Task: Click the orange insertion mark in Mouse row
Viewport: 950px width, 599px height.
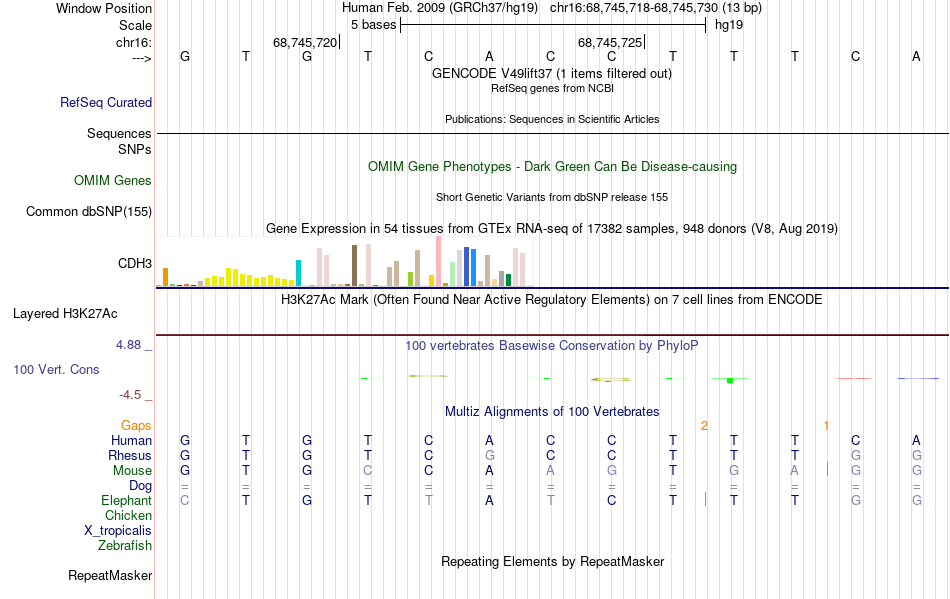Action: pyautogui.click(x=827, y=469)
